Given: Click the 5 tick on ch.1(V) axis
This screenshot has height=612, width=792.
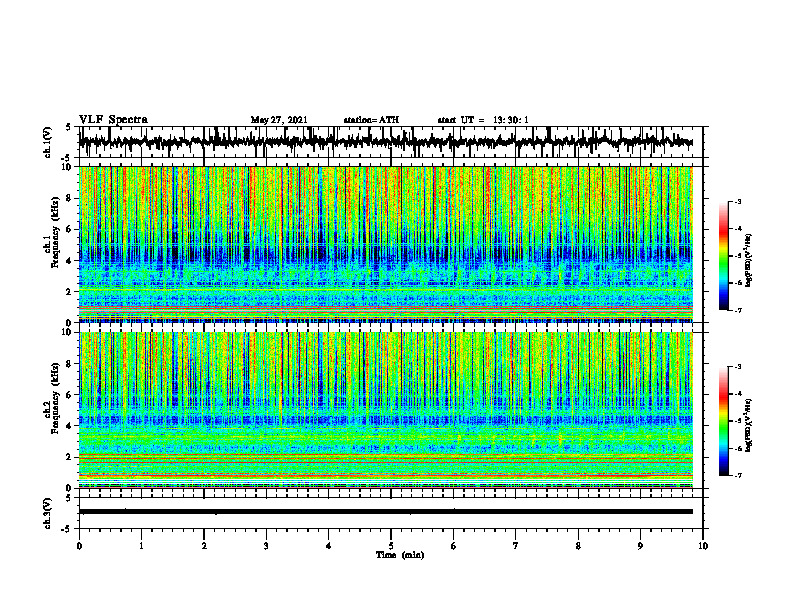Looking at the screenshot, I should pos(68,127).
